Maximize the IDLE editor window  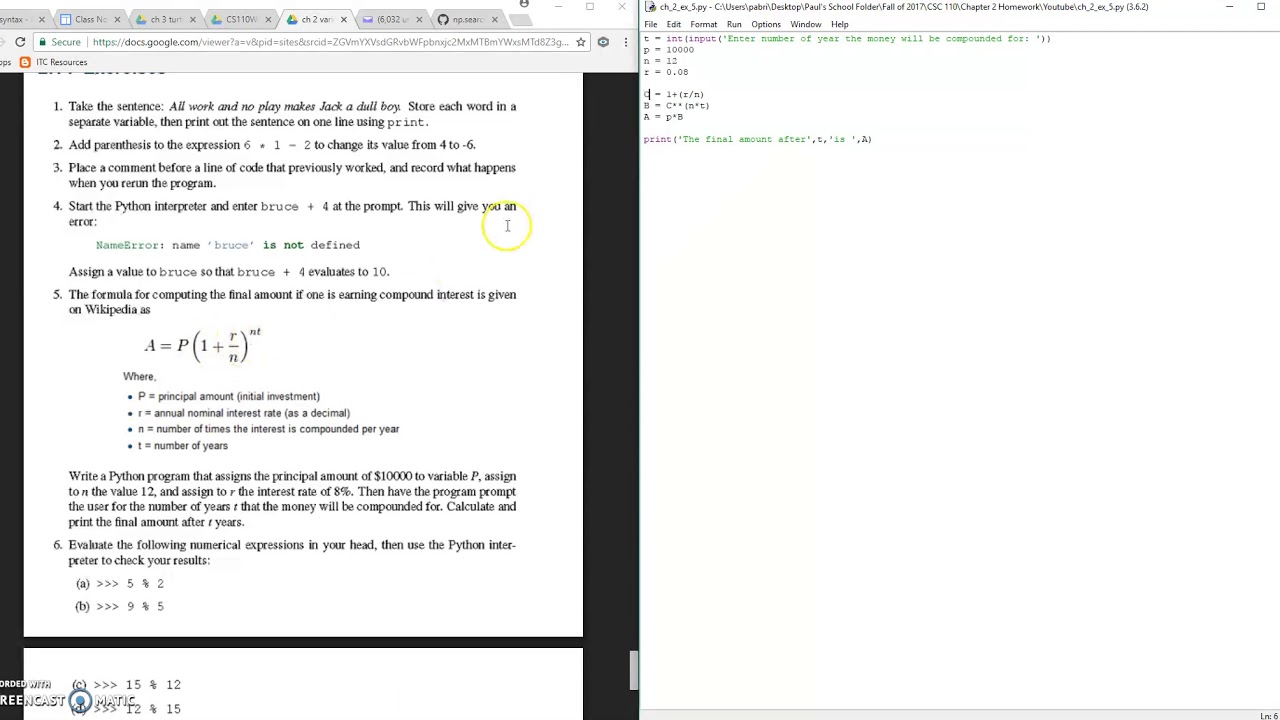point(1261,7)
